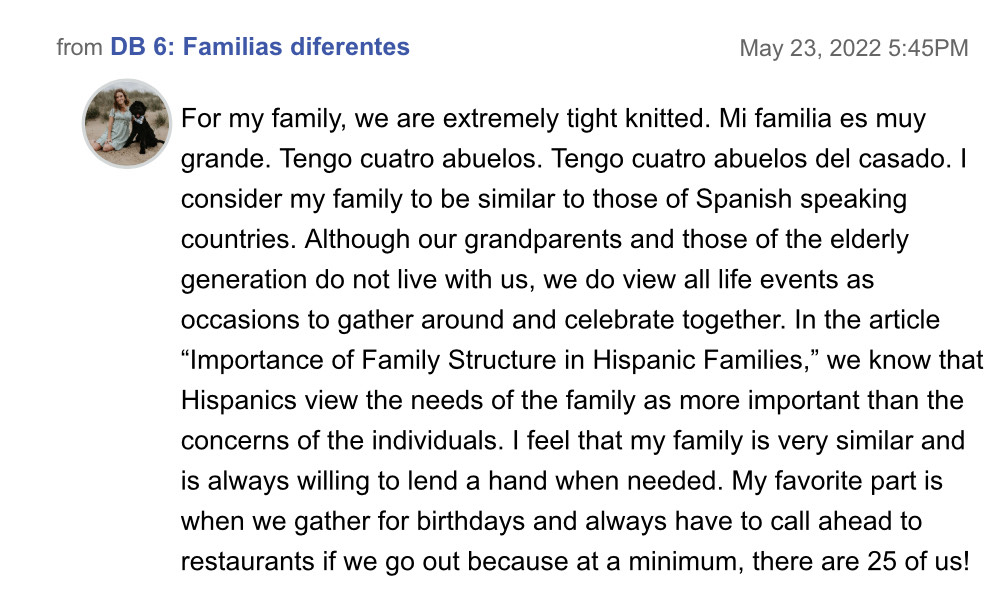This screenshot has width=1008, height=589.
Task: Click the poster's profile avatar photo
Action: 127,123
